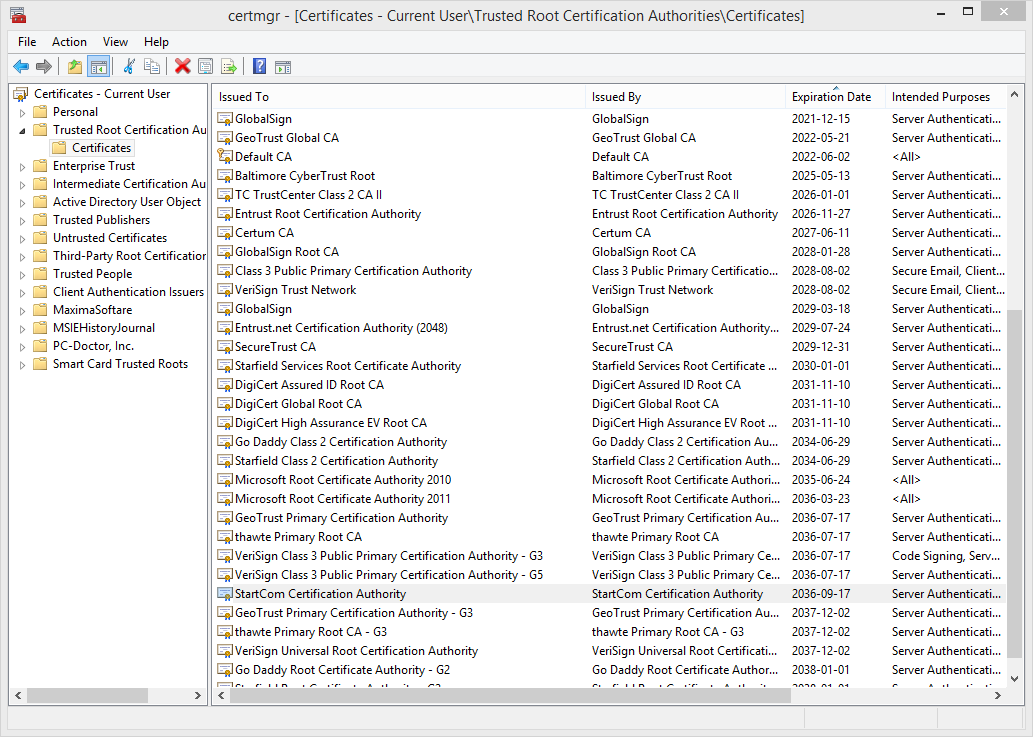Select the GlobalSign Root CA certificate name
This screenshot has width=1033, height=737.
point(287,252)
